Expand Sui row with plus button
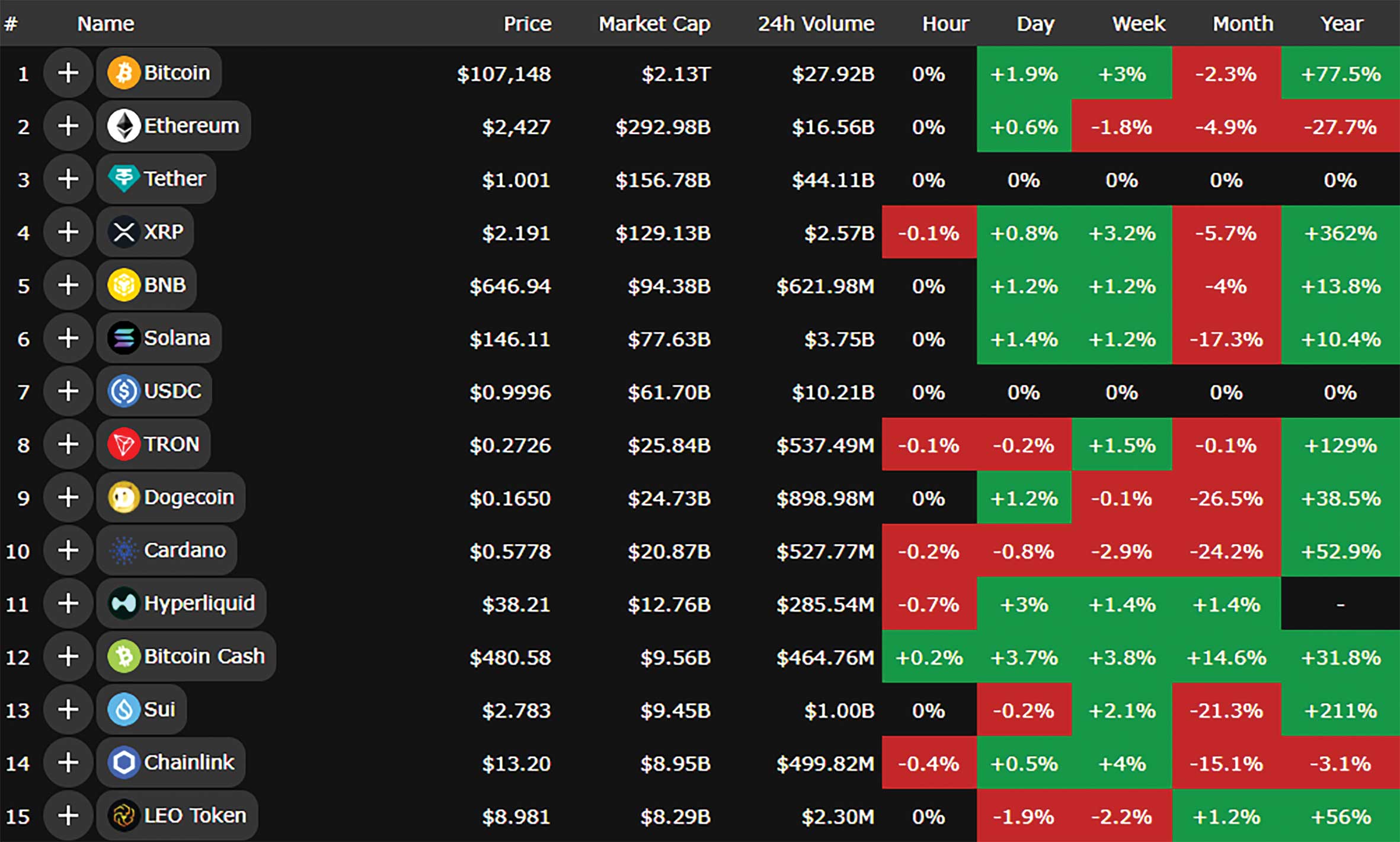The width and height of the screenshot is (1400, 842). coord(68,709)
